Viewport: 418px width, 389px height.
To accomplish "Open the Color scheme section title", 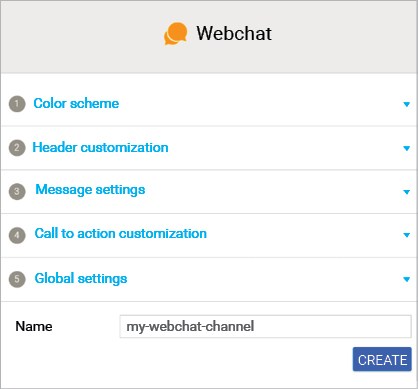I will [x=76, y=103].
